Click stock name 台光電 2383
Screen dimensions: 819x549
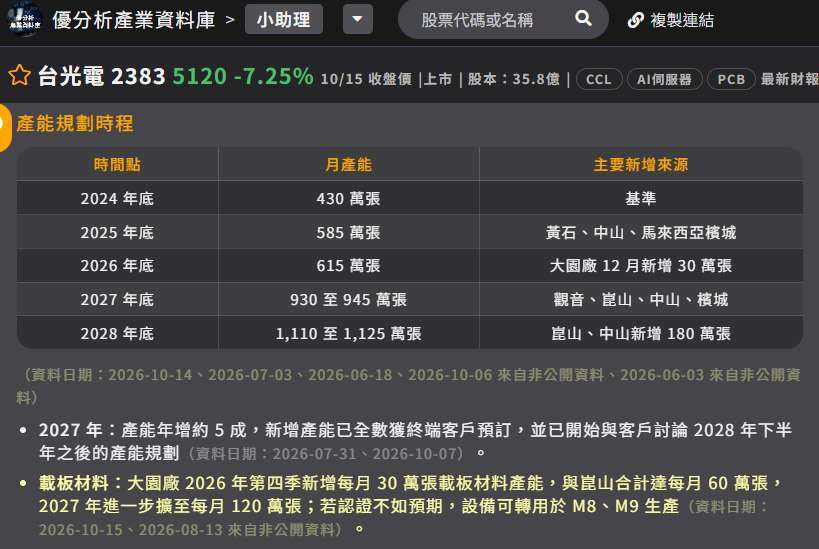tap(102, 76)
